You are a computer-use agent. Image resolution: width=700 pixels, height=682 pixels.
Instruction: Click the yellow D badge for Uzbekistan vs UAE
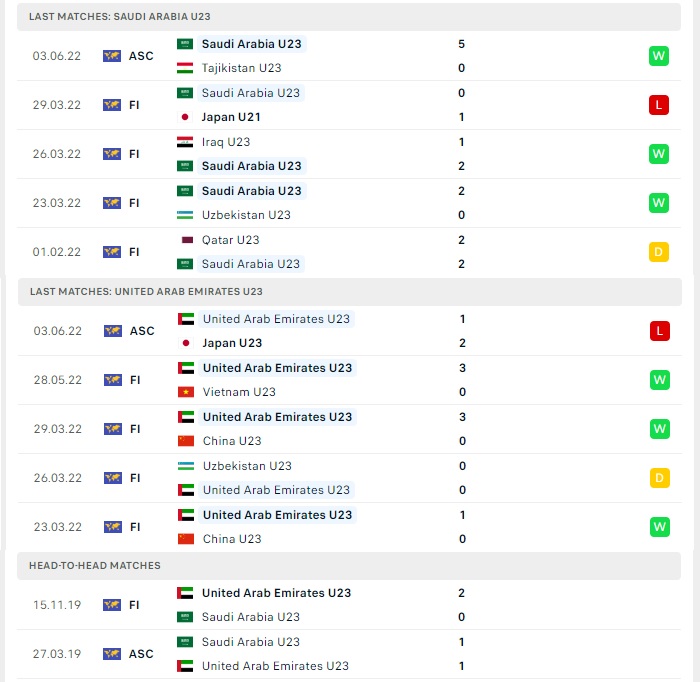(659, 478)
